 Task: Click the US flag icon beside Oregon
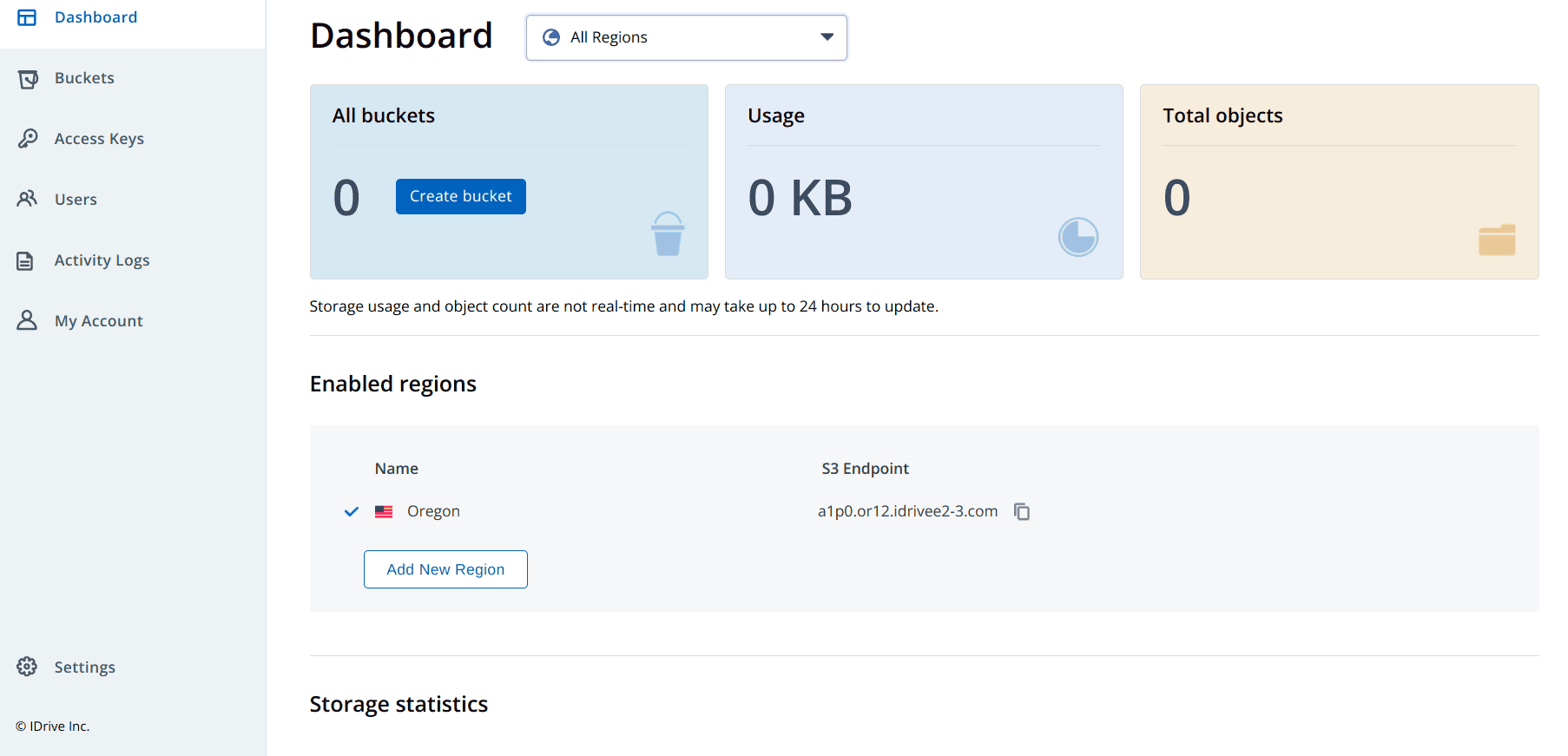coord(384,511)
